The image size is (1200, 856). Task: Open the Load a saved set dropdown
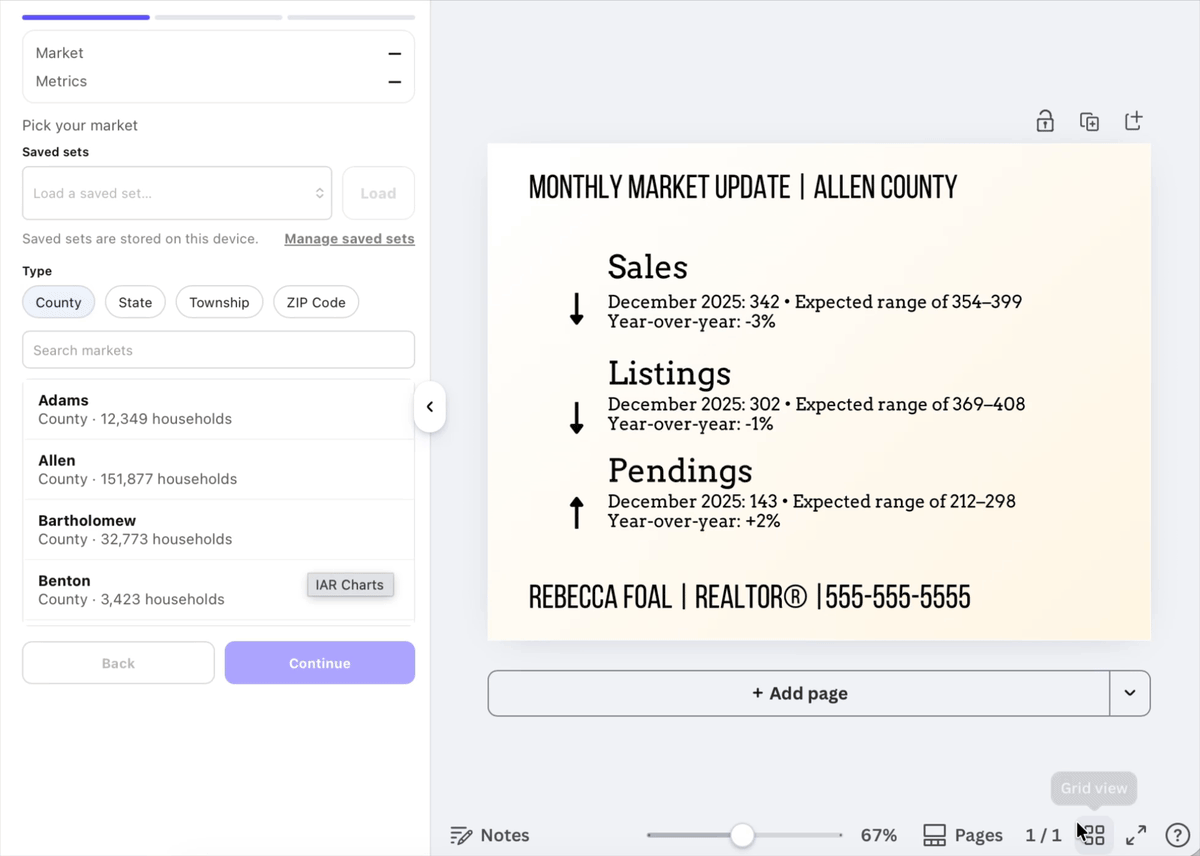177,193
